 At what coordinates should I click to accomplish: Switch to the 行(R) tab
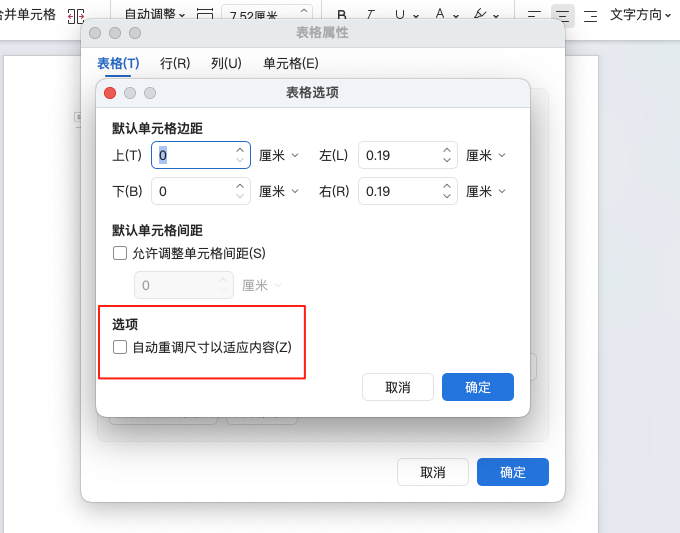(x=175, y=64)
